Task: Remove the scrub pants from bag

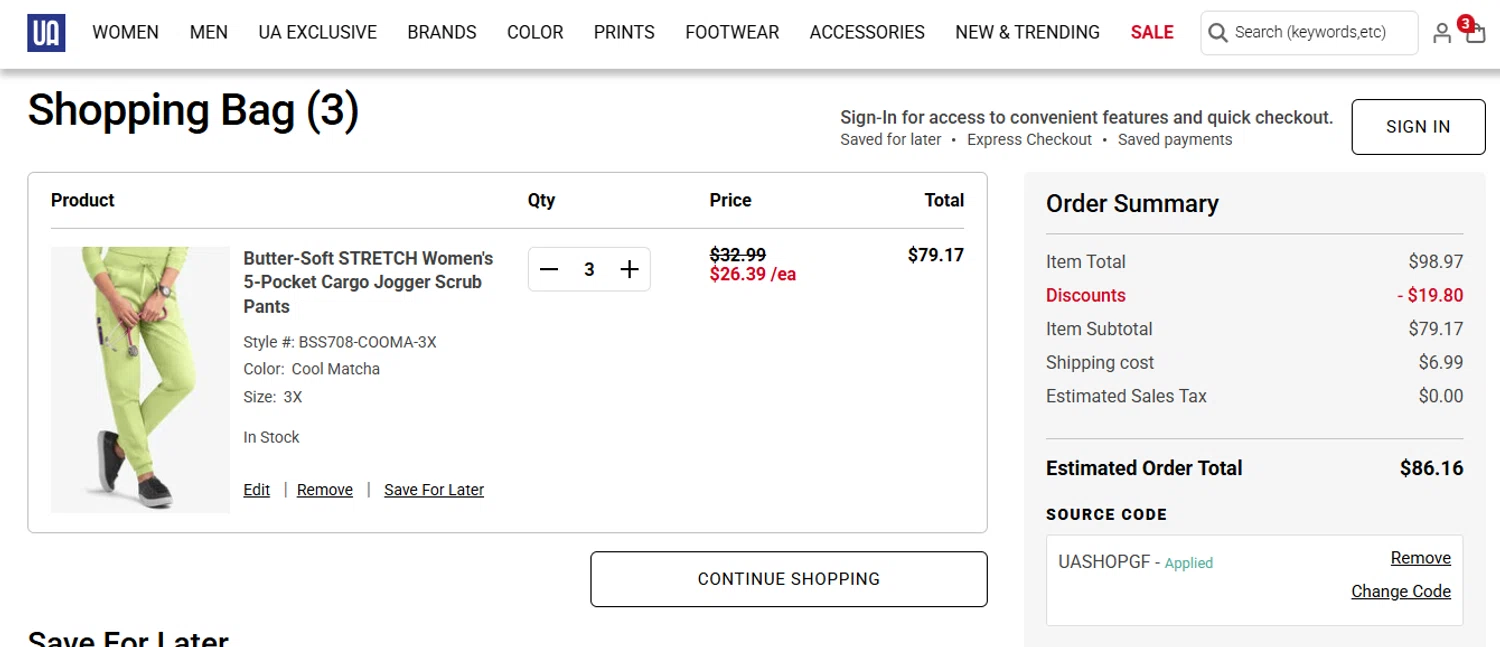Action: (x=325, y=490)
